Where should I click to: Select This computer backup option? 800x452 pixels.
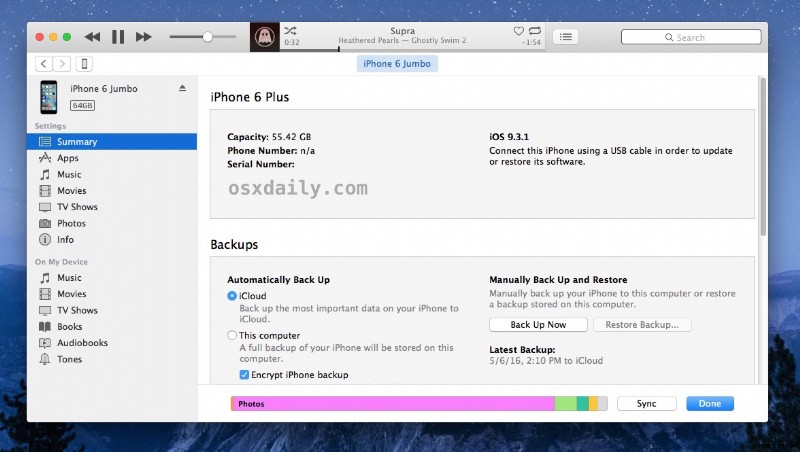(x=232, y=335)
